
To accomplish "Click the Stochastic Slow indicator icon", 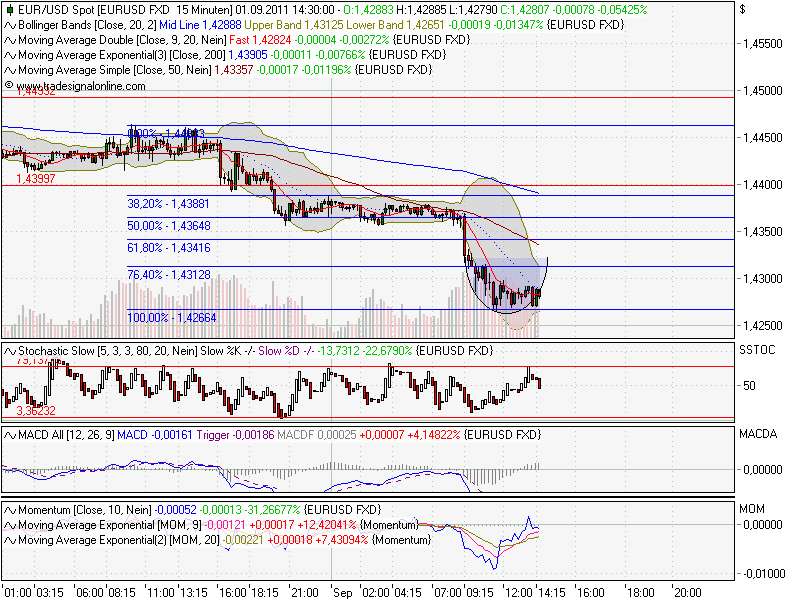I will coord(8,351).
